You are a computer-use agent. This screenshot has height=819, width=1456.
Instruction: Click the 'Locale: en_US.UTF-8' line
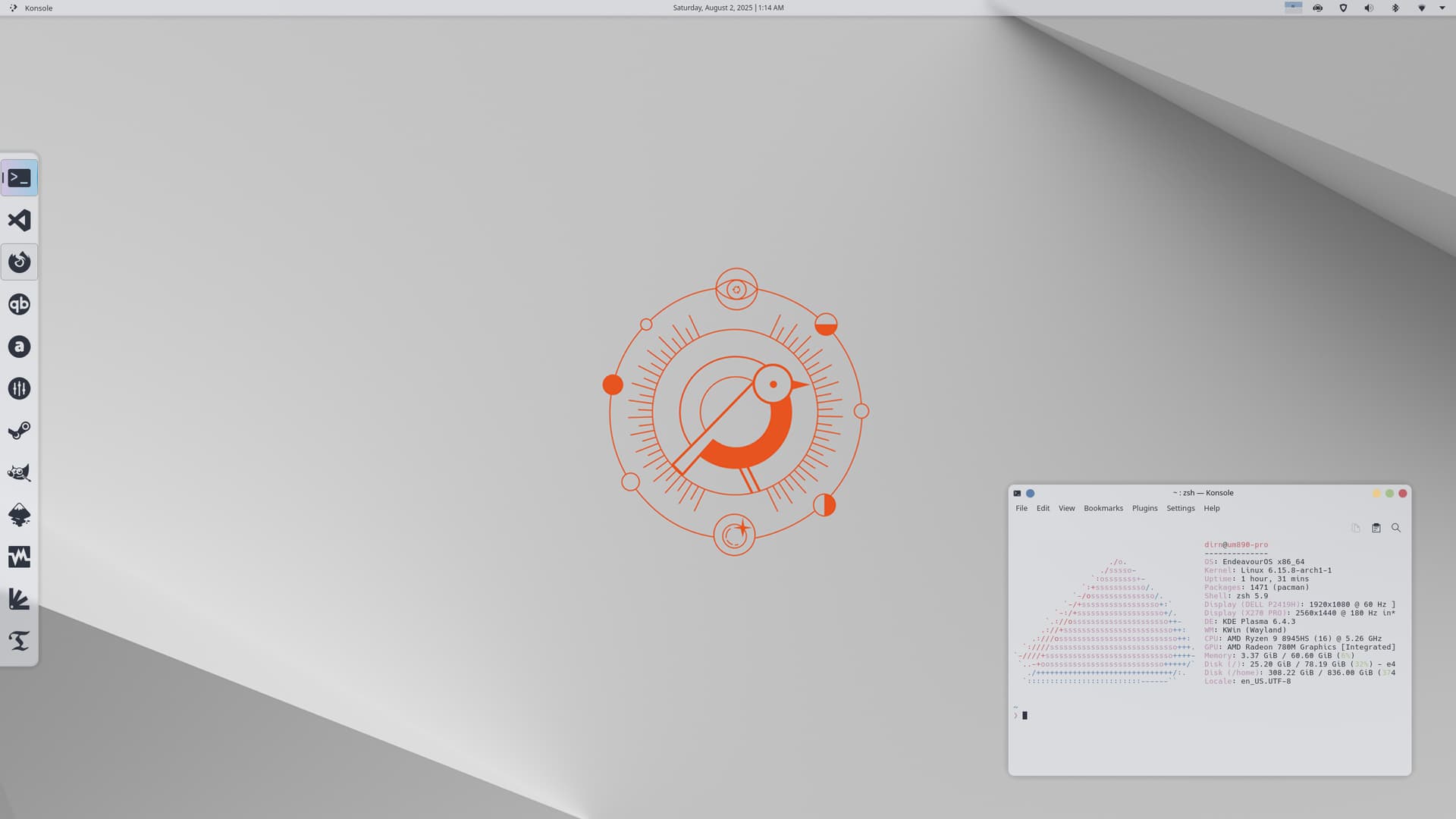click(x=1247, y=681)
